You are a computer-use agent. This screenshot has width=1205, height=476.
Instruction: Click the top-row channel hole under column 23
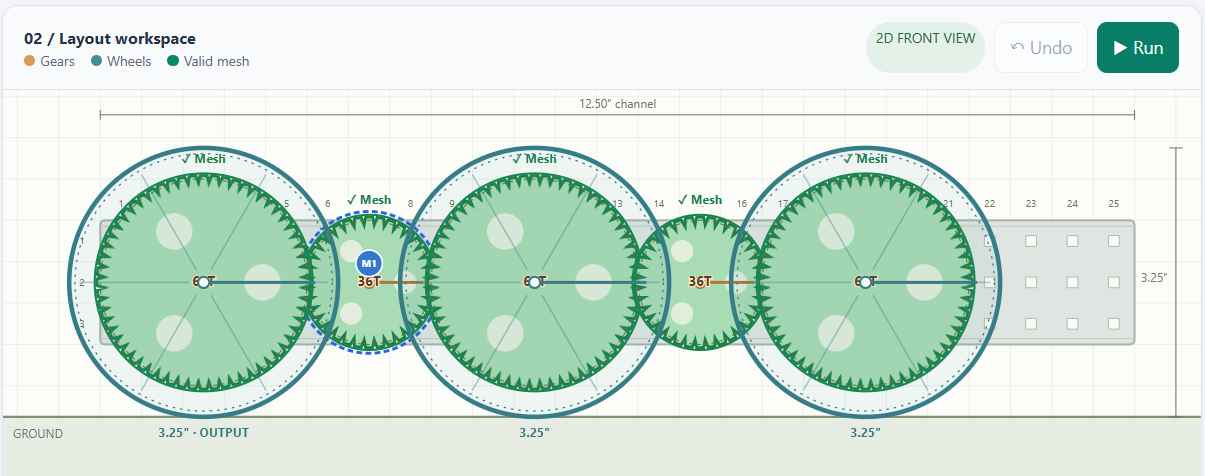point(1031,241)
